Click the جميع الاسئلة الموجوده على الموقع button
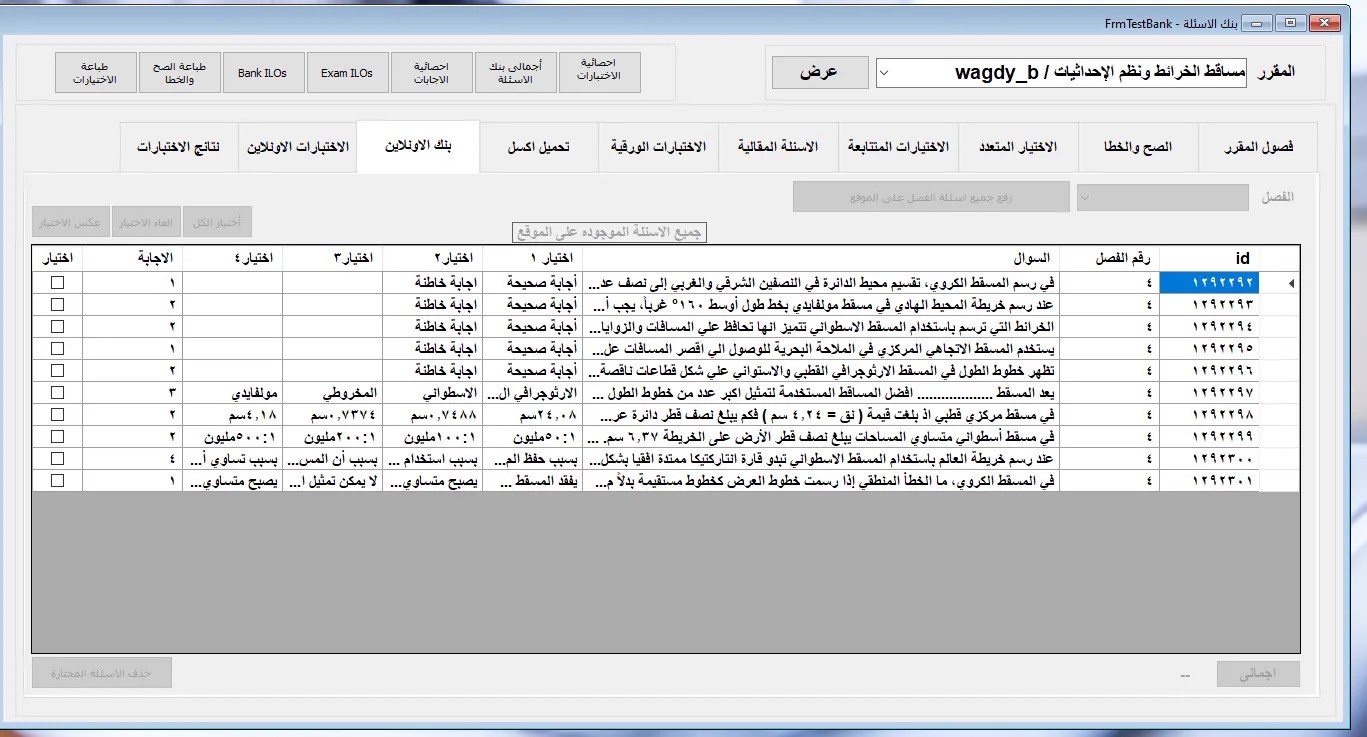1367x737 pixels. click(609, 232)
